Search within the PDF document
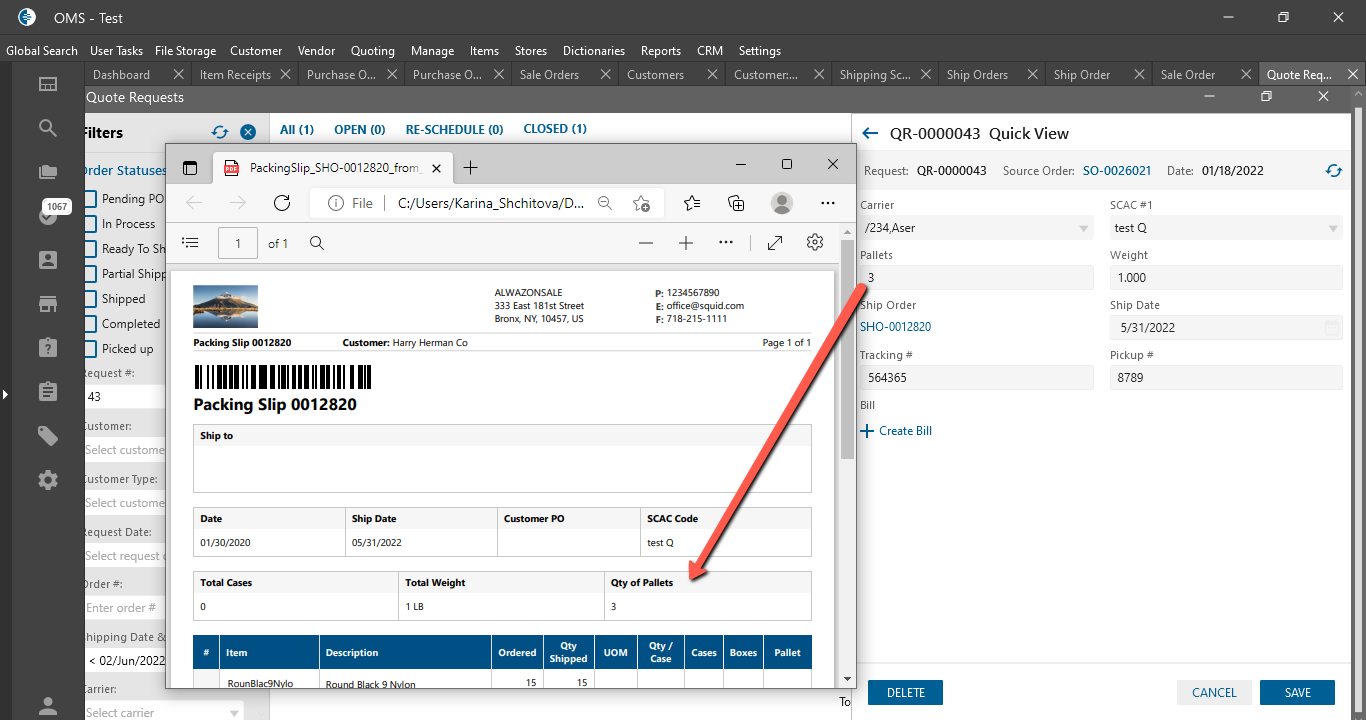1366x720 pixels. (x=317, y=243)
